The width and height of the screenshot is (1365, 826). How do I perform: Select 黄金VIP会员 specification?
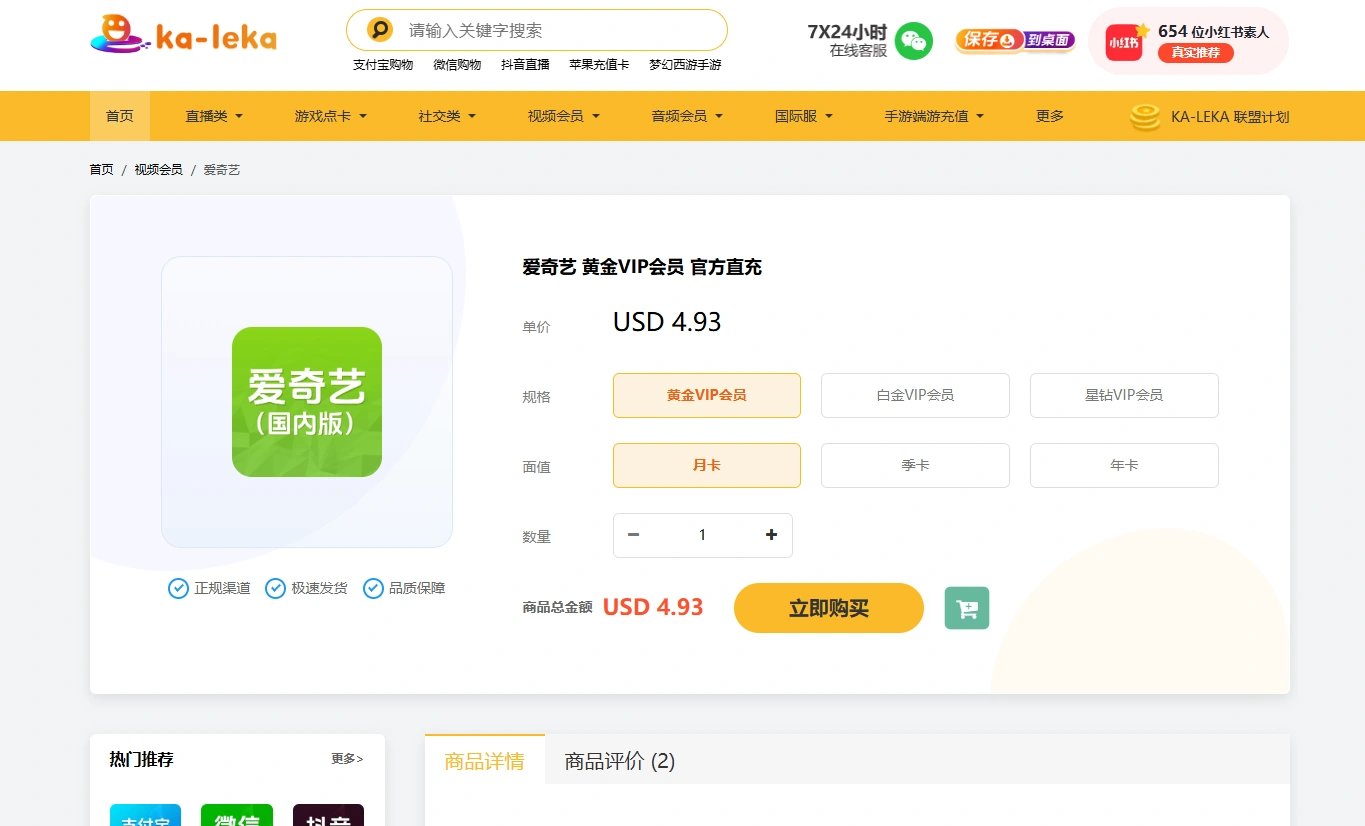coord(707,395)
